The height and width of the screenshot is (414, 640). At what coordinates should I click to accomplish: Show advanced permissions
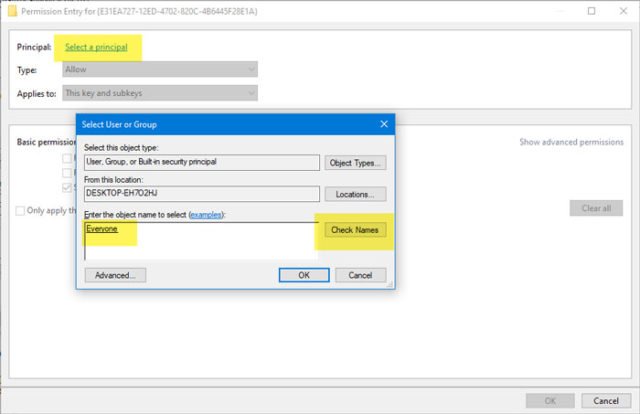click(571, 142)
